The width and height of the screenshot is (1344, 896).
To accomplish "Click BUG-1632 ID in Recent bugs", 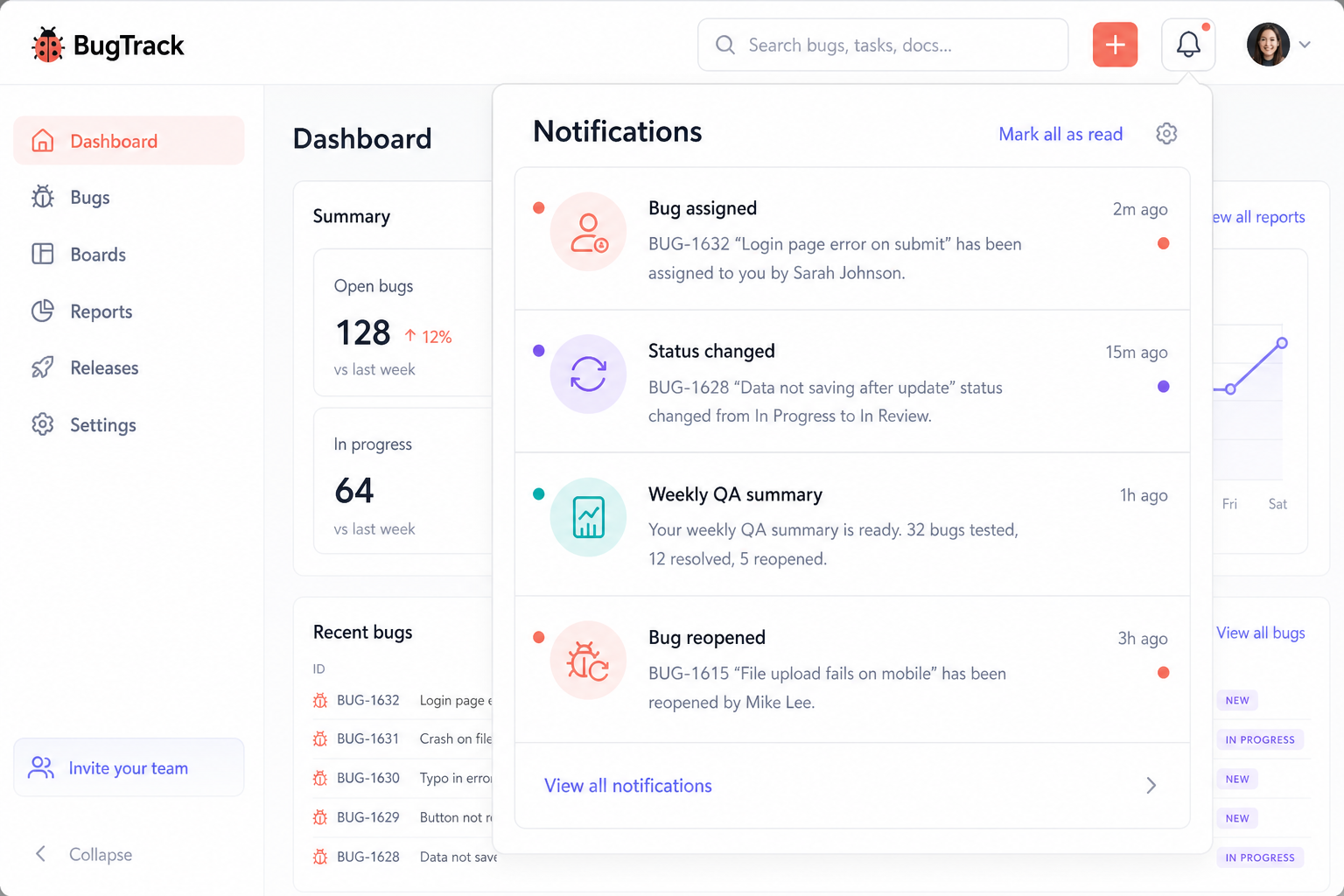I will tap(367, 700).
